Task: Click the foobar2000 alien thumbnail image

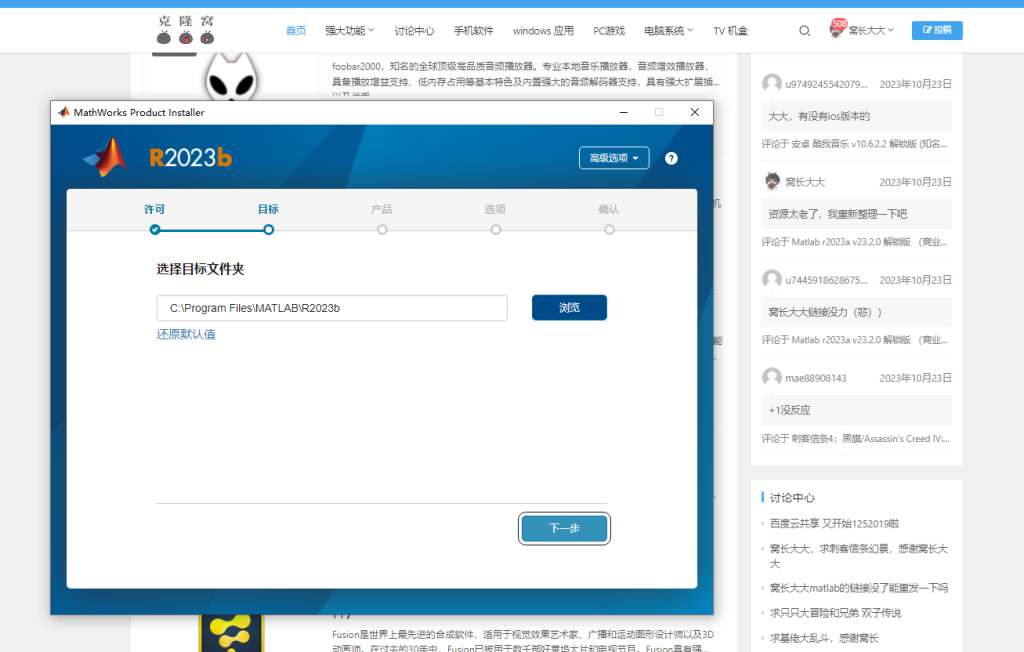Action: 231,77
